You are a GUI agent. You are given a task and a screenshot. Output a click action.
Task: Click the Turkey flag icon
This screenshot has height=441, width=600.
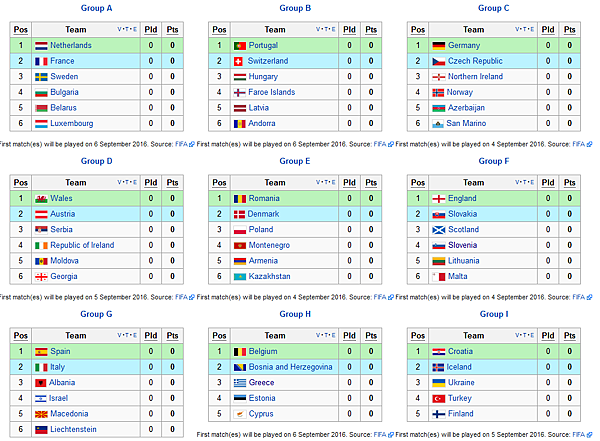(x=439, y=399)
